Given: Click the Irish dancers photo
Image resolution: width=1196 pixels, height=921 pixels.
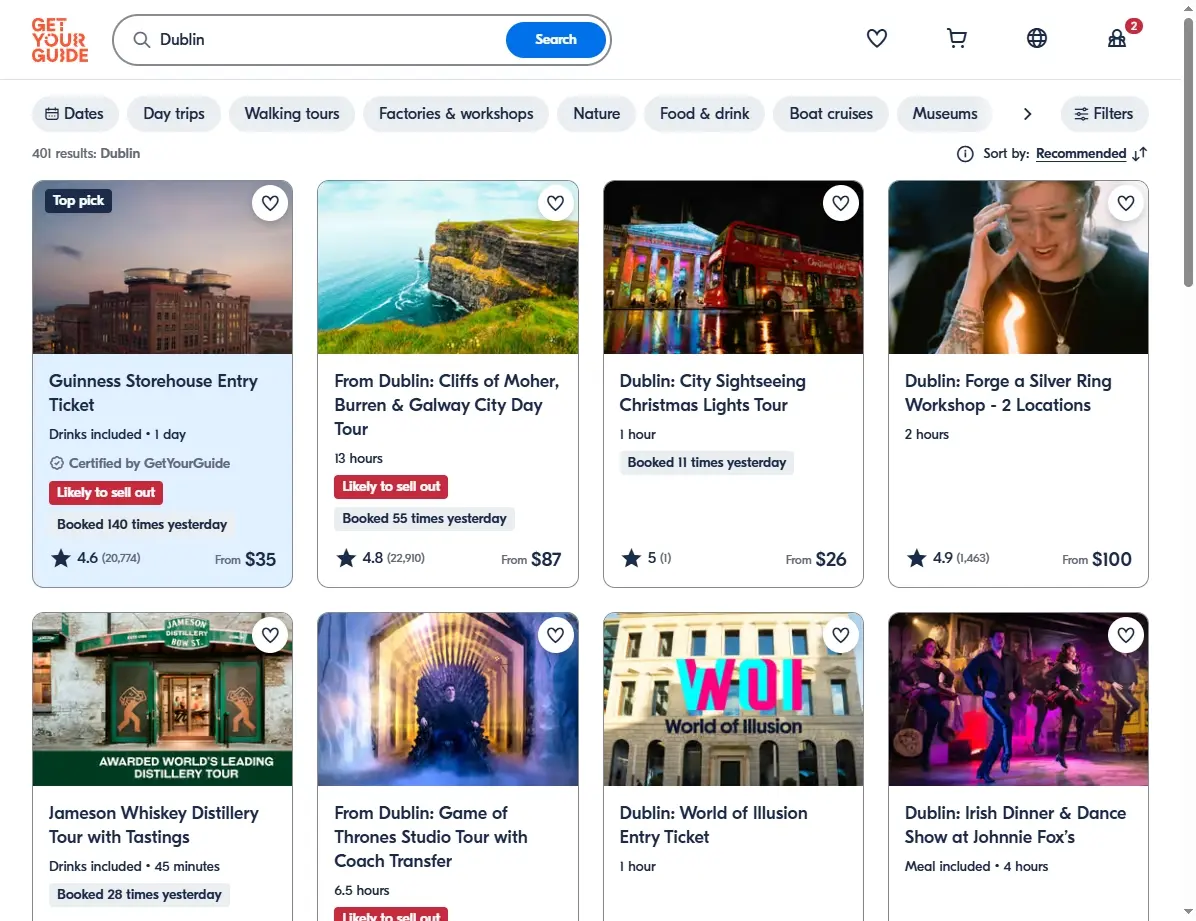Looking at the screenshot, I should tap(1018, 699).
